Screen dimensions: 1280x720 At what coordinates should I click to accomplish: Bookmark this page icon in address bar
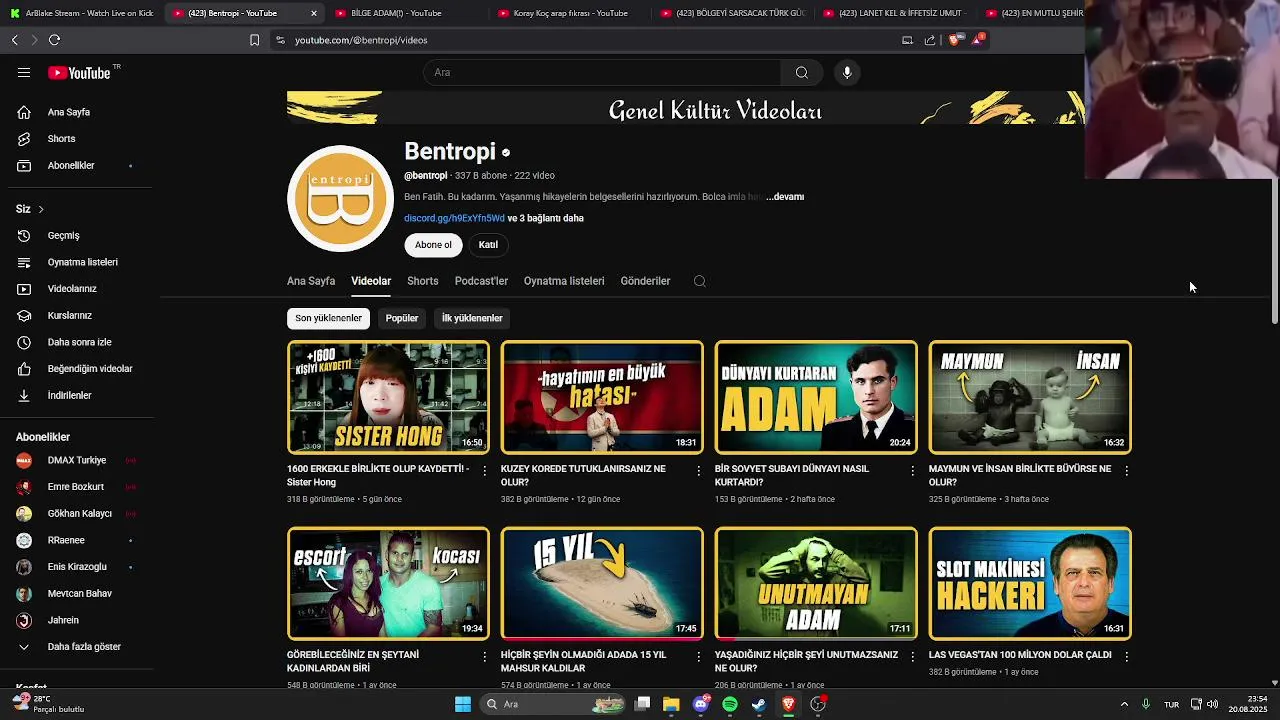[254, 40]
